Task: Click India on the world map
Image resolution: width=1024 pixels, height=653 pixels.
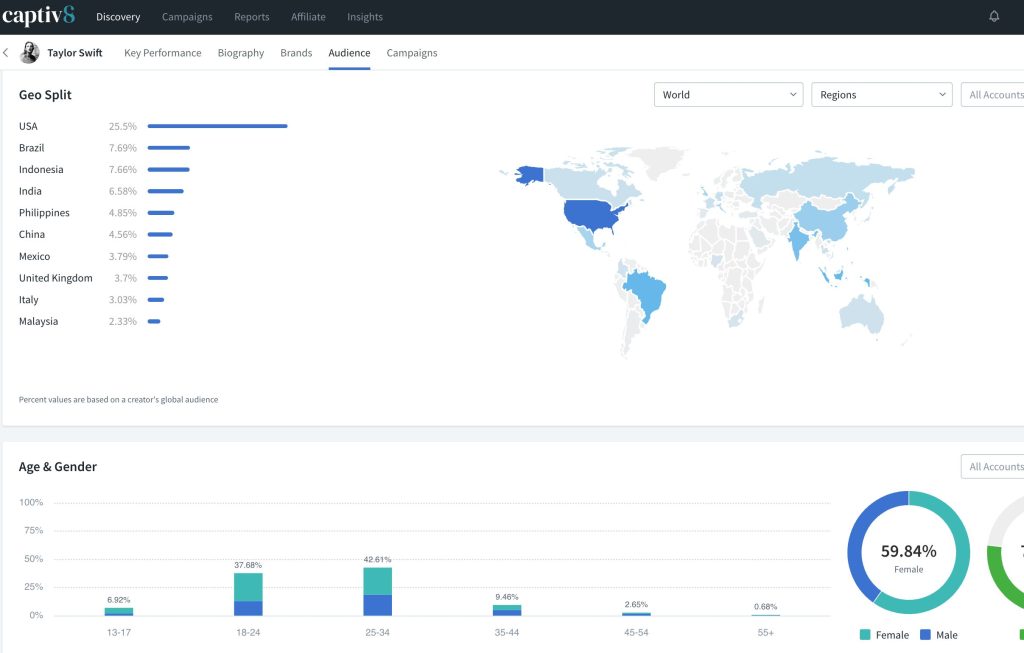Action: tap(798, 240)
